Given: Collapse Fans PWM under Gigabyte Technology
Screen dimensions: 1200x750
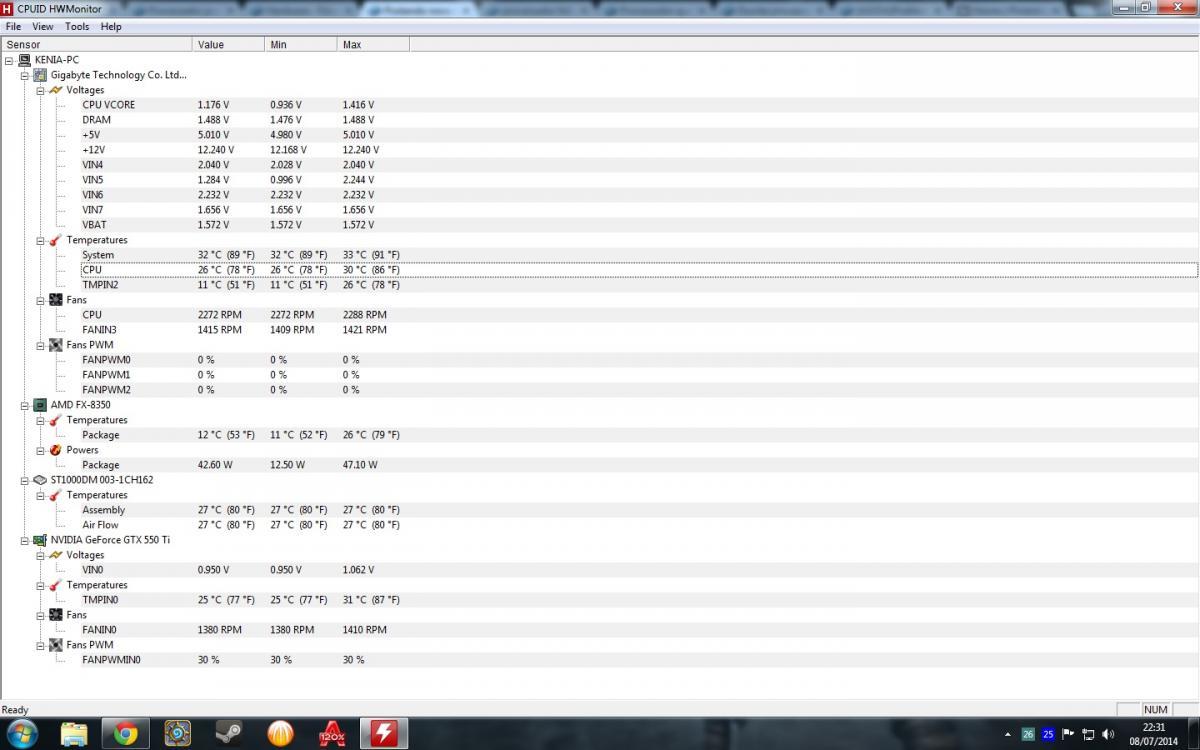Looking at the screenshot, I should click(x=41, y=345).
